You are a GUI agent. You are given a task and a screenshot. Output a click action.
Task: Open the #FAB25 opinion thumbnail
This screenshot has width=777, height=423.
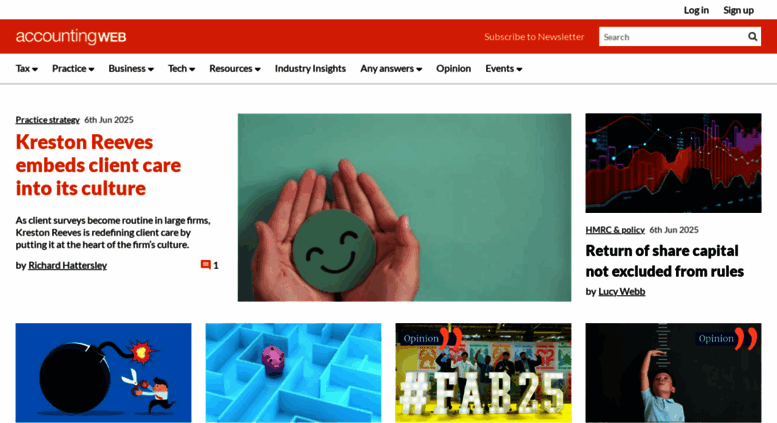[483, 372]
